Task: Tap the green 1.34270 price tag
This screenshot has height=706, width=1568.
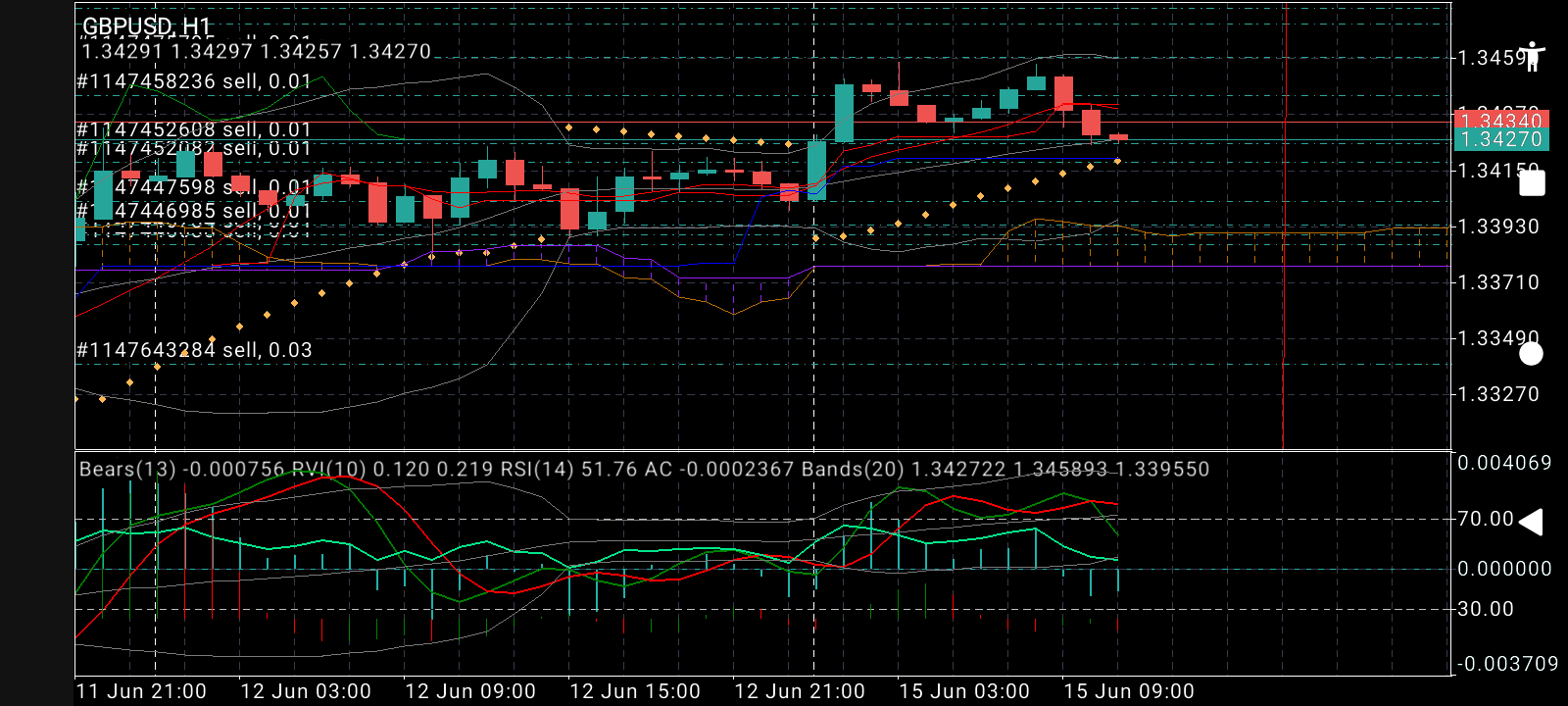Action: click(x=1501, y=139)
